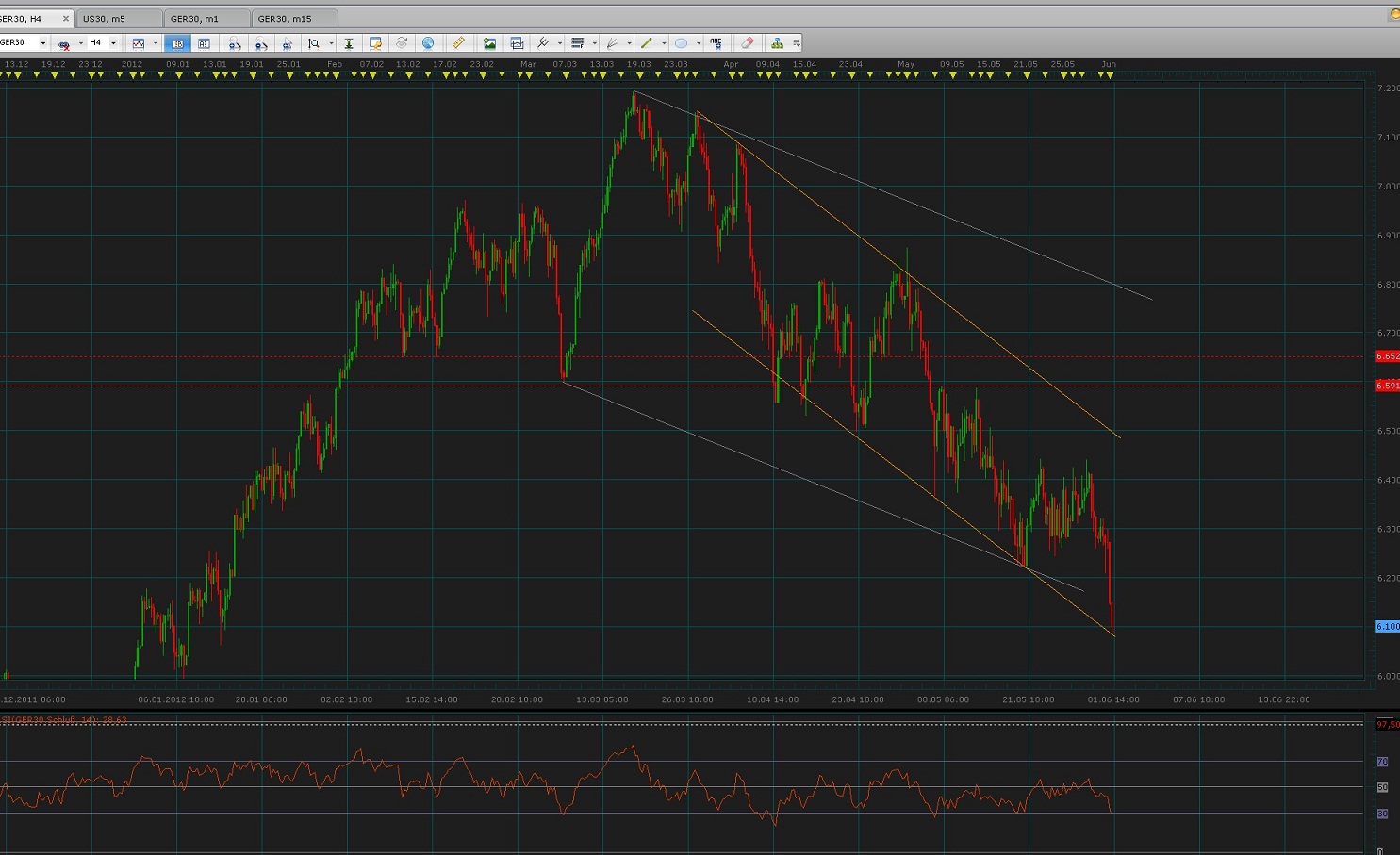Click the red 97,50 indicator level label

tap(1388, 724)
